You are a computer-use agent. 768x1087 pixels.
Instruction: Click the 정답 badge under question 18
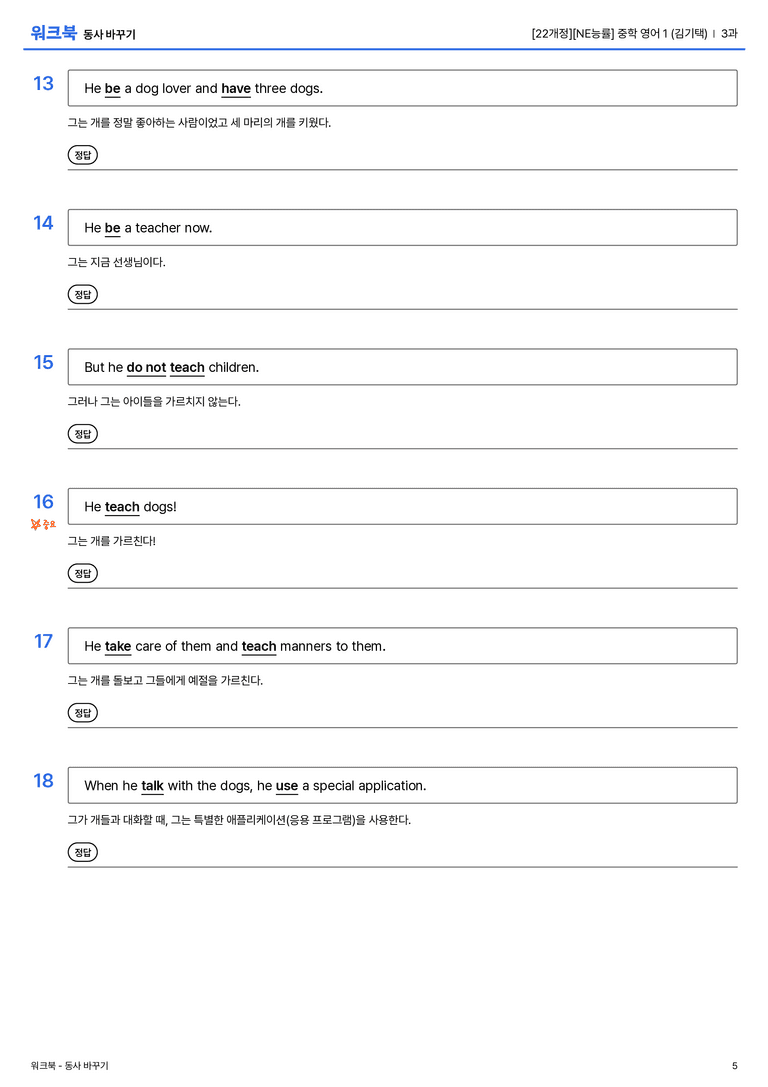click(82, 851)
